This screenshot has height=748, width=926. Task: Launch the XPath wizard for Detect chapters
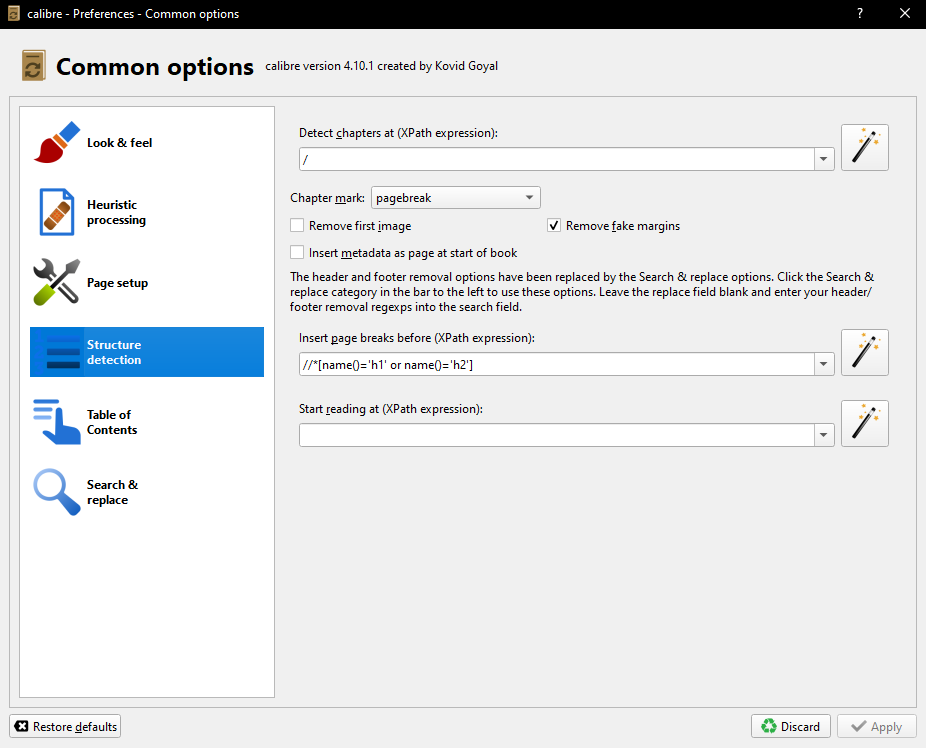point(865,148)
